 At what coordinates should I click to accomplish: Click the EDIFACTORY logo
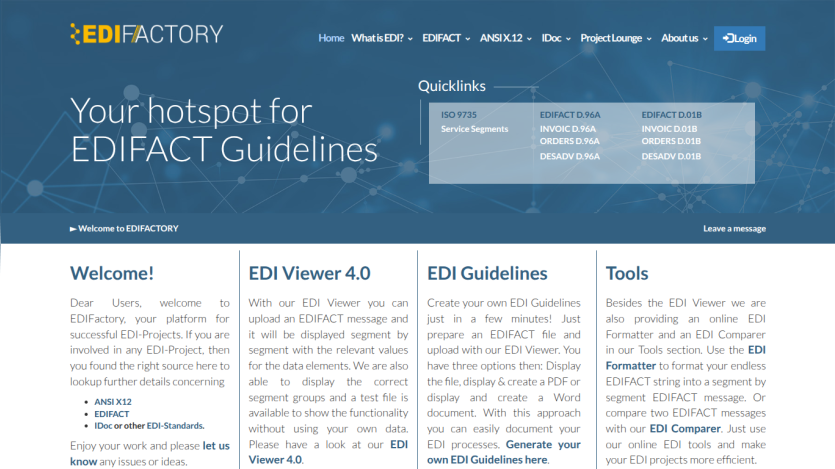click(146, 34)
